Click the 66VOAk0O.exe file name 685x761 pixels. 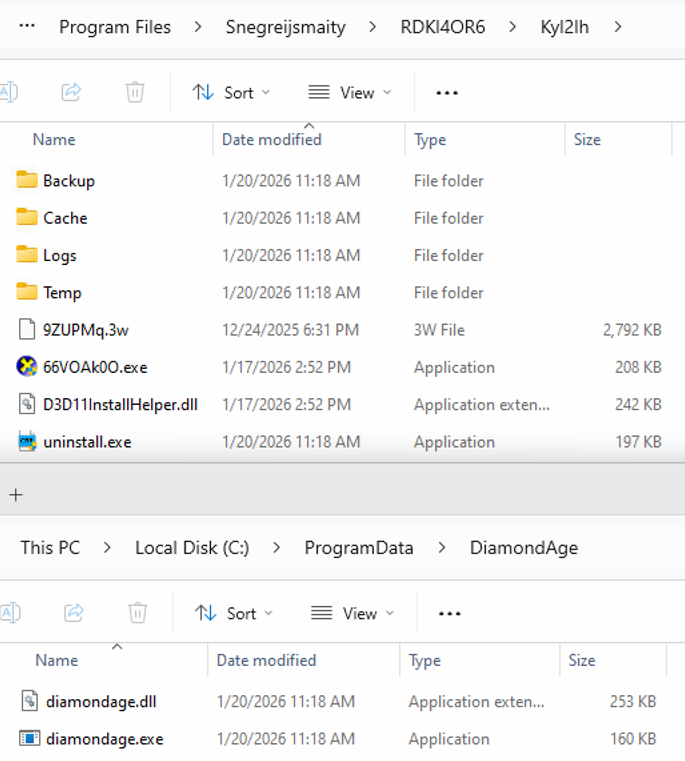coord(95,367)
